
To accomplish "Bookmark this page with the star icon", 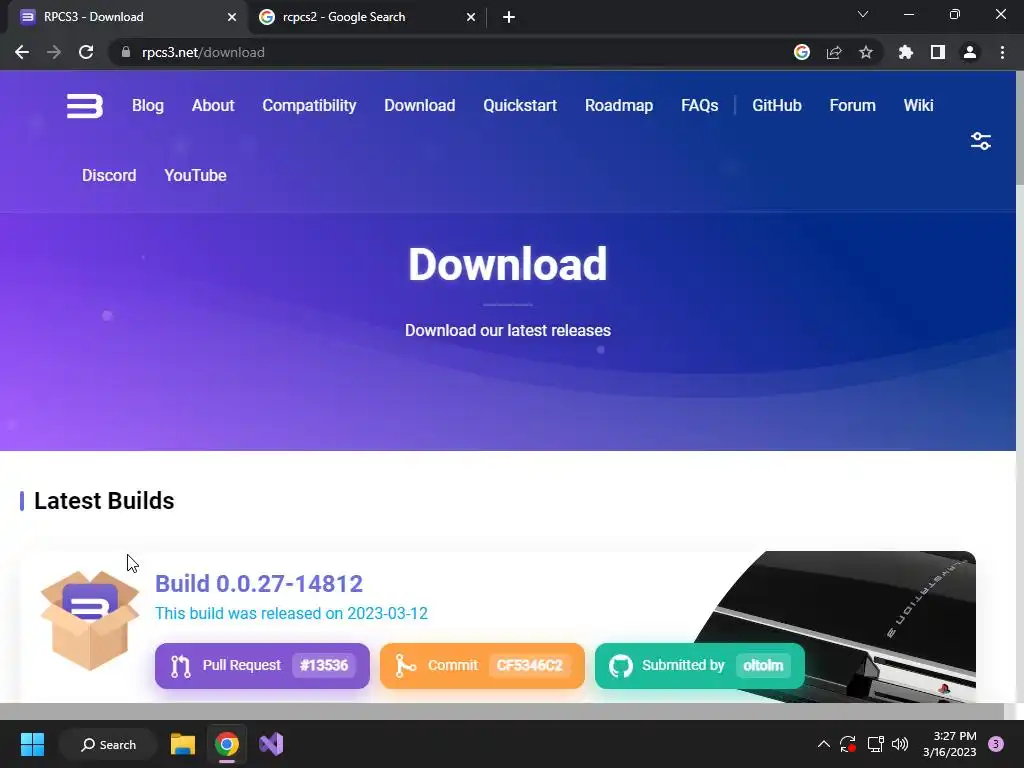I will click(866, 52).
